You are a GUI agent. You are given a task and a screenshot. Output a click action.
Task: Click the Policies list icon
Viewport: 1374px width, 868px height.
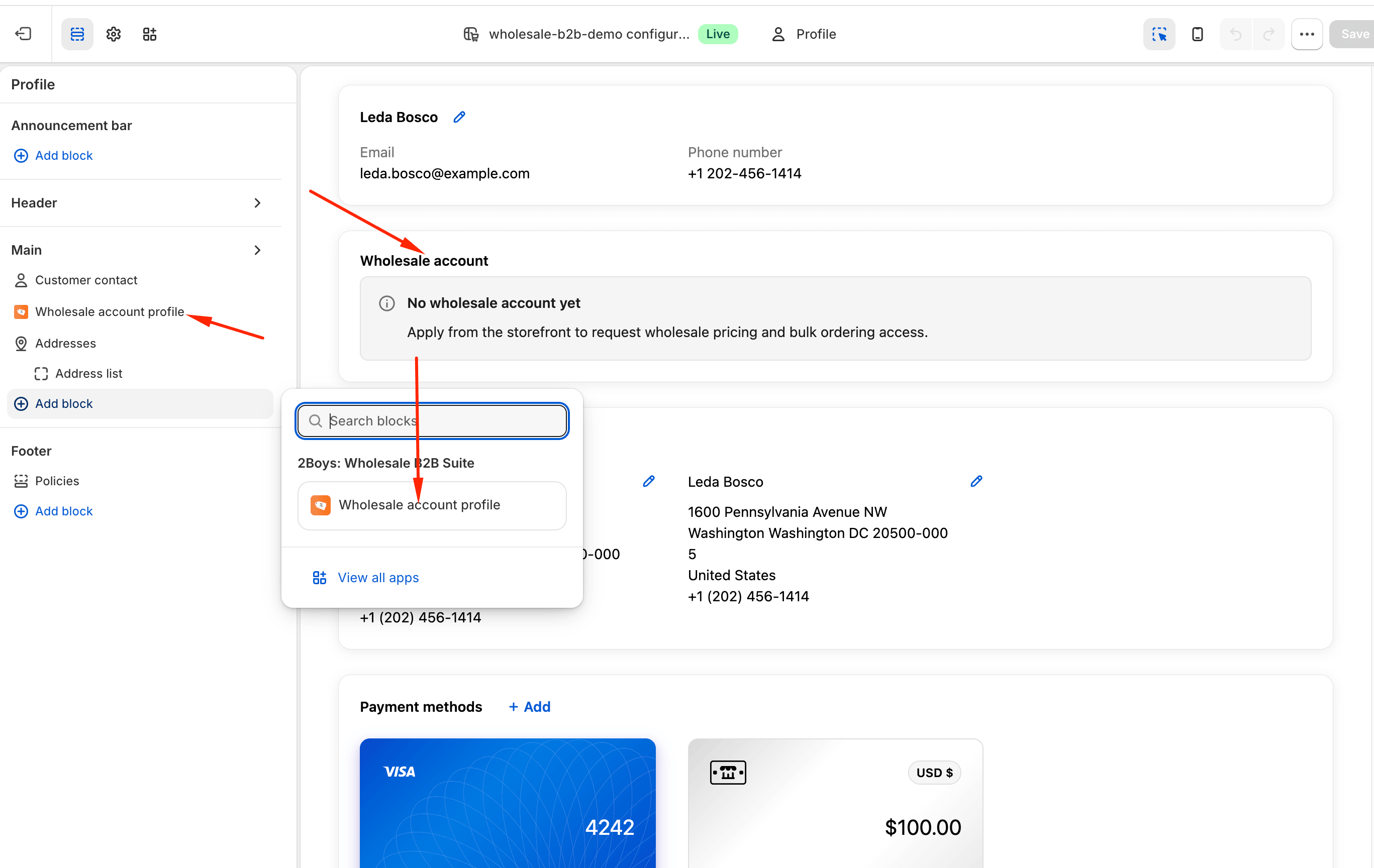point(21,481)
